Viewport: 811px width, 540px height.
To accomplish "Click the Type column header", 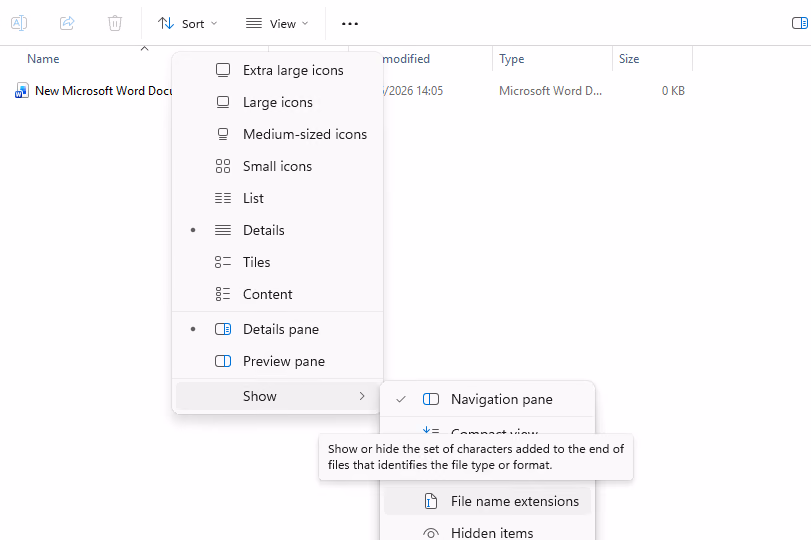I will coord(512,59).
